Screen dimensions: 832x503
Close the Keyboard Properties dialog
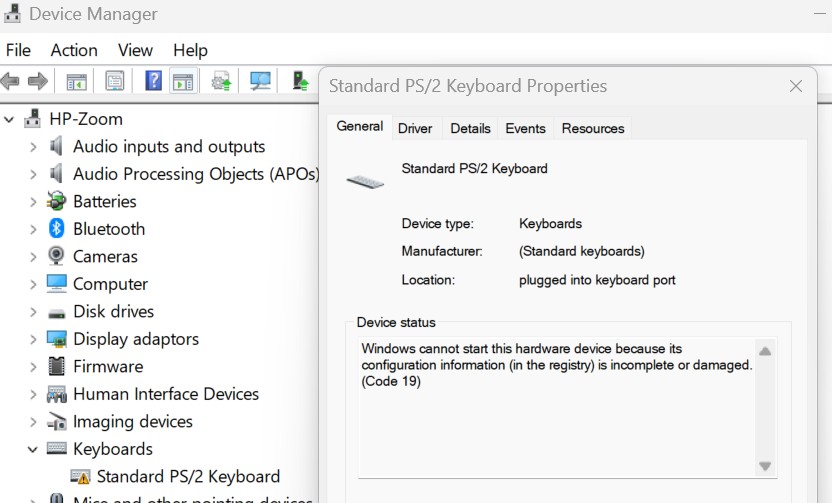(x=795, y=86)
